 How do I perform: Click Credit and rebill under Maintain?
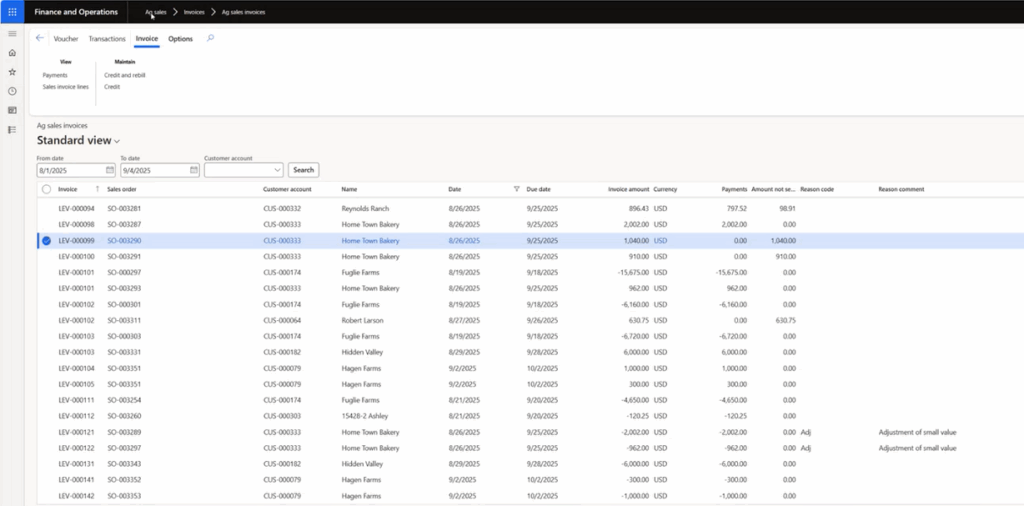[125, 75]
